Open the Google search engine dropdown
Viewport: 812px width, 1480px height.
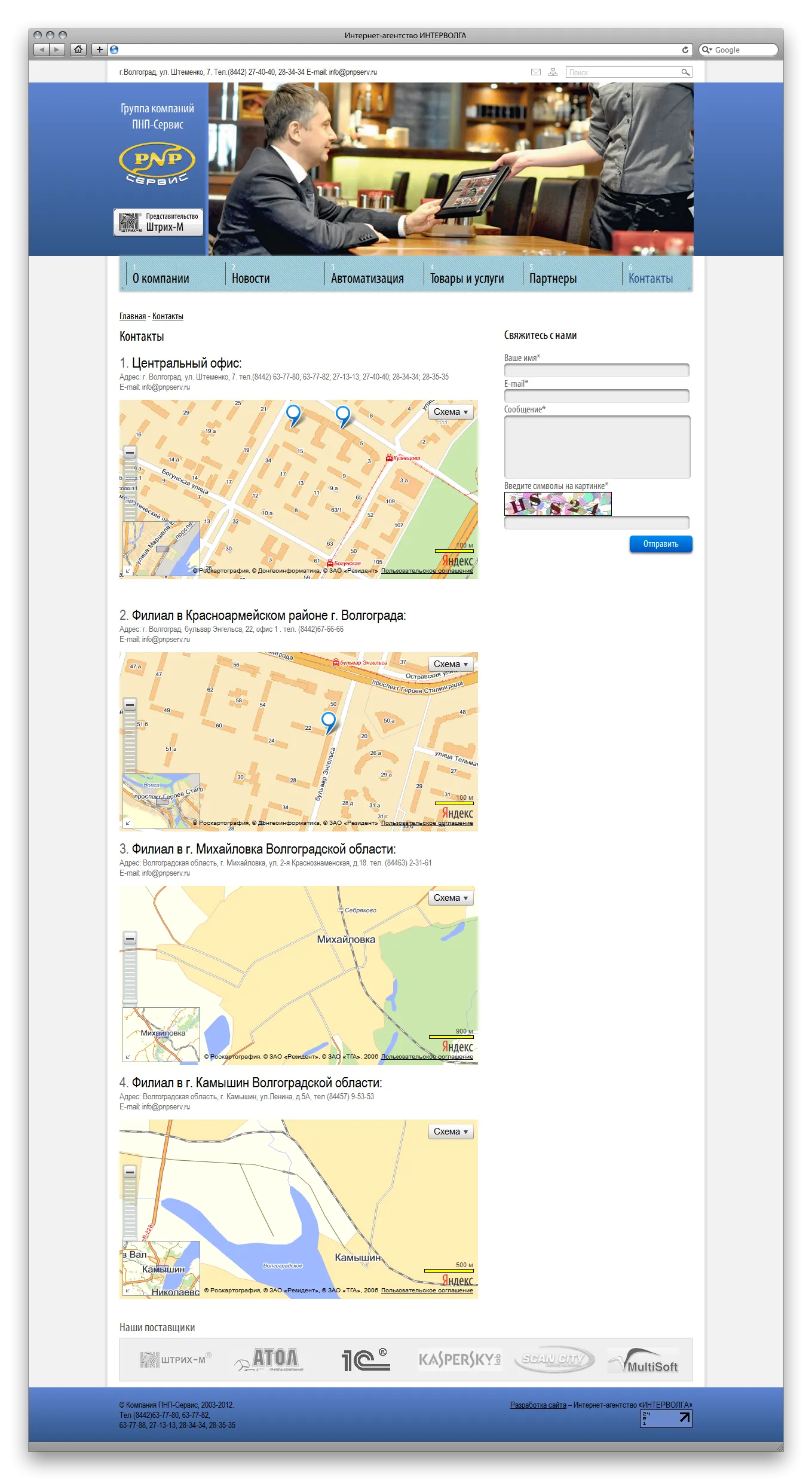pyautogui.click(x=707, y=50)
